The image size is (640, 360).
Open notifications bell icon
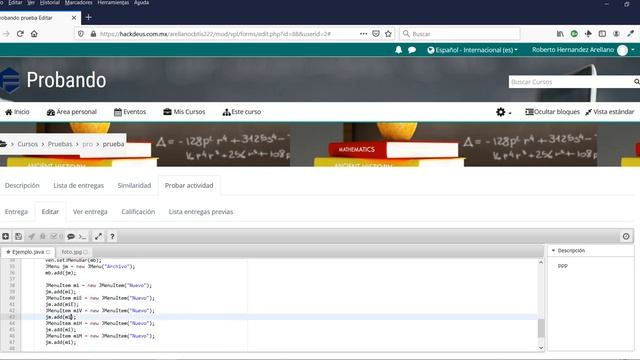398,50
